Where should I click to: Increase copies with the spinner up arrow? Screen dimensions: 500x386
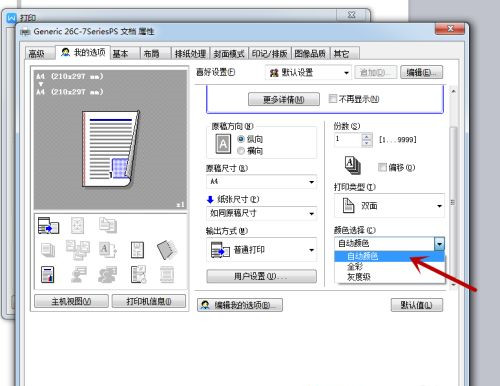coord(367,137)
